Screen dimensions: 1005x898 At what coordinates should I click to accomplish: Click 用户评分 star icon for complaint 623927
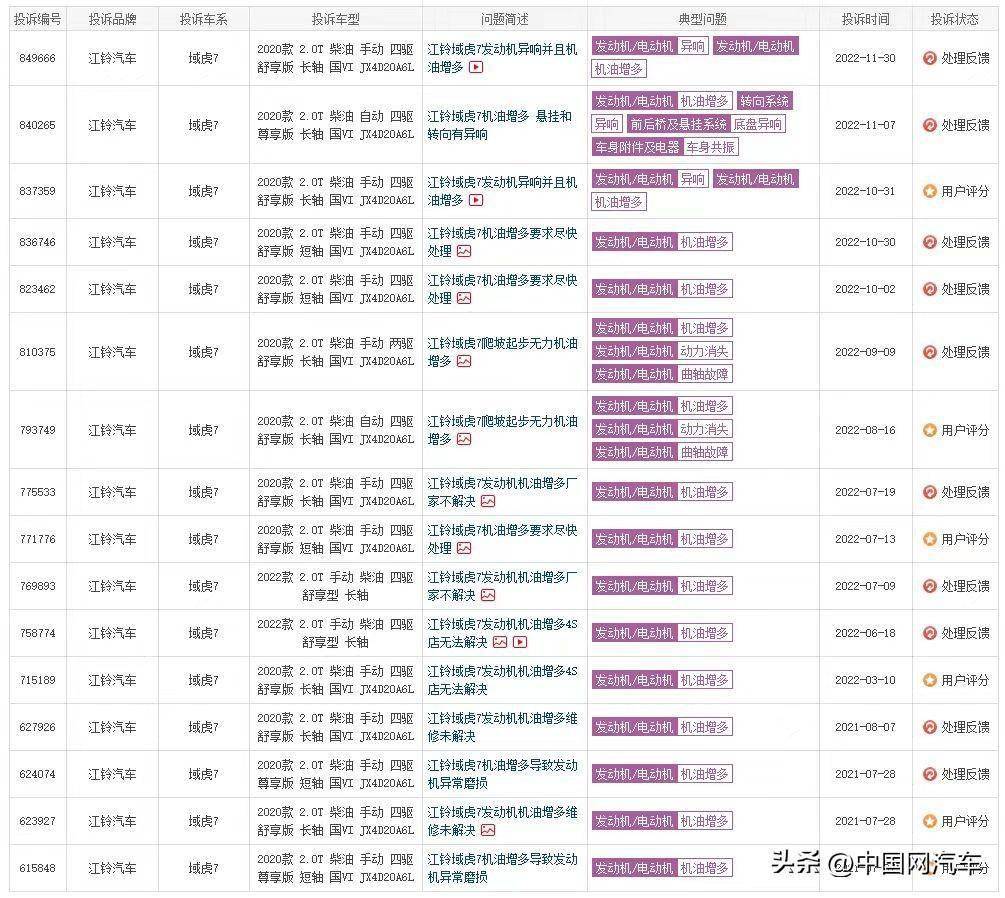[929, 821]
